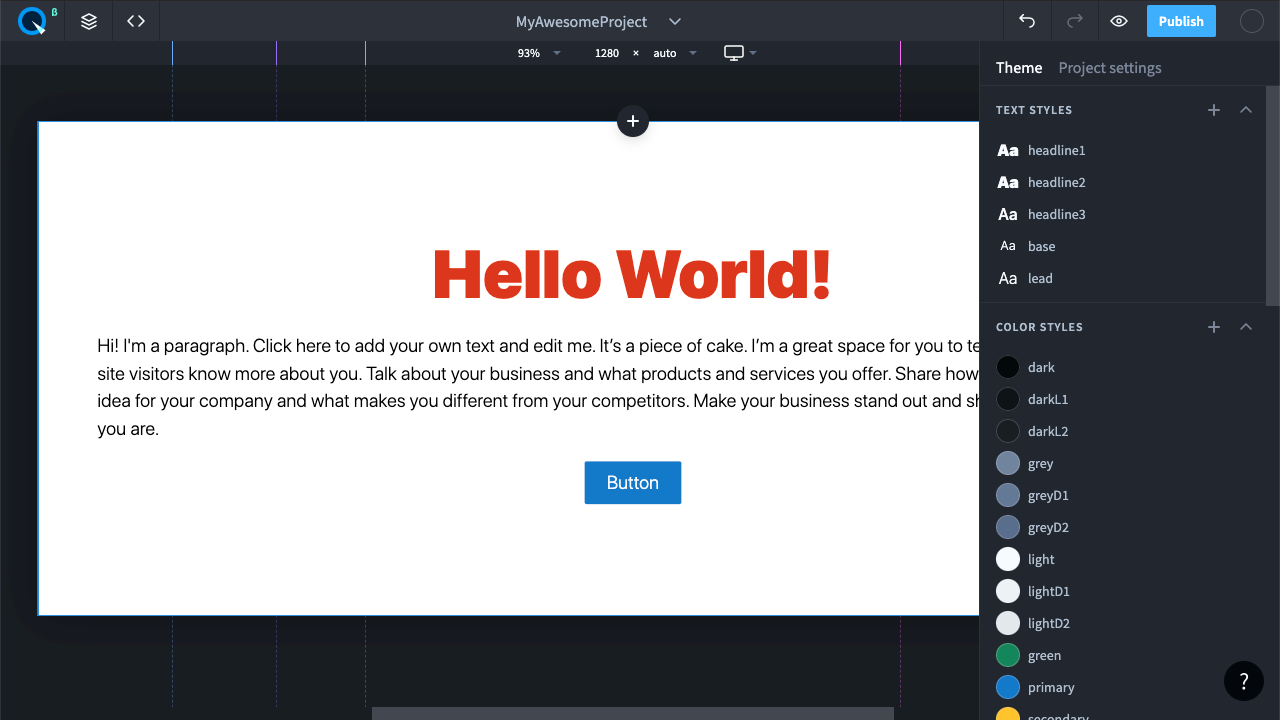
Task: Collapse the Color Styles section
Action: click(1246, 327)
